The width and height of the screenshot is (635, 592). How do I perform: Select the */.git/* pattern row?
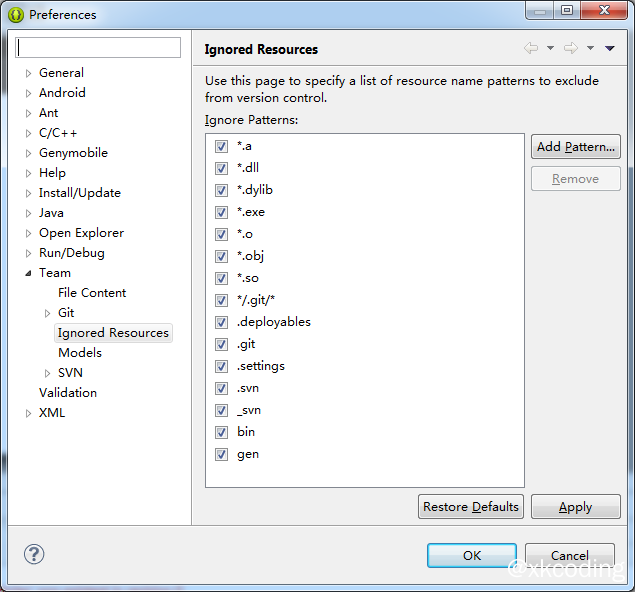click(257, 300)
